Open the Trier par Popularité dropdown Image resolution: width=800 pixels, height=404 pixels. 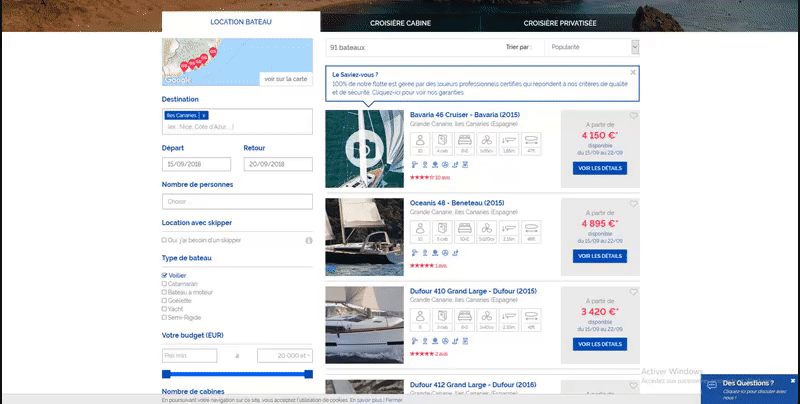592,47
